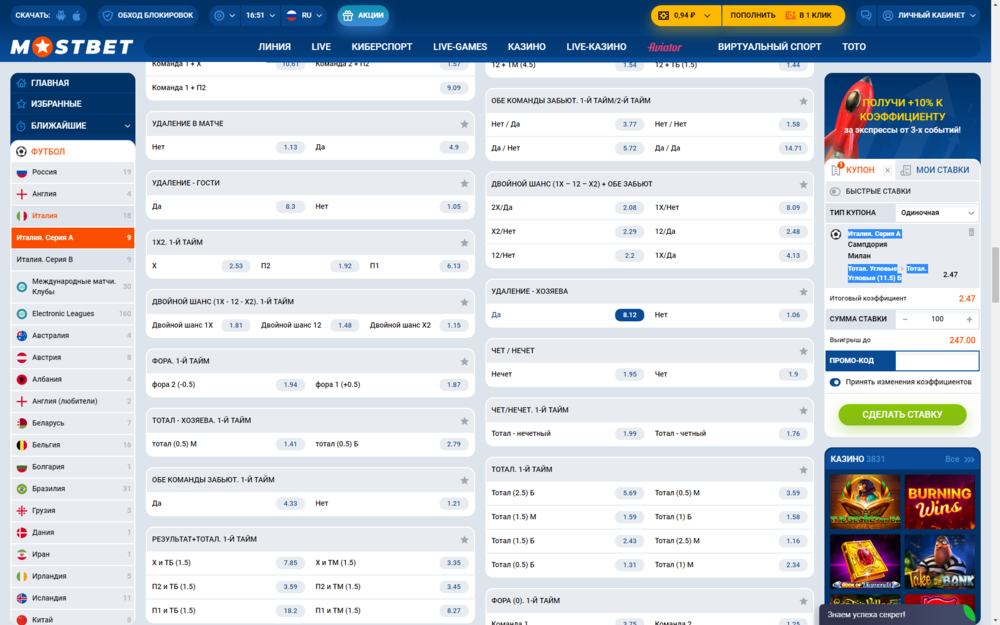
Task: Click the Промо-код input field
Action: (937, 361)
